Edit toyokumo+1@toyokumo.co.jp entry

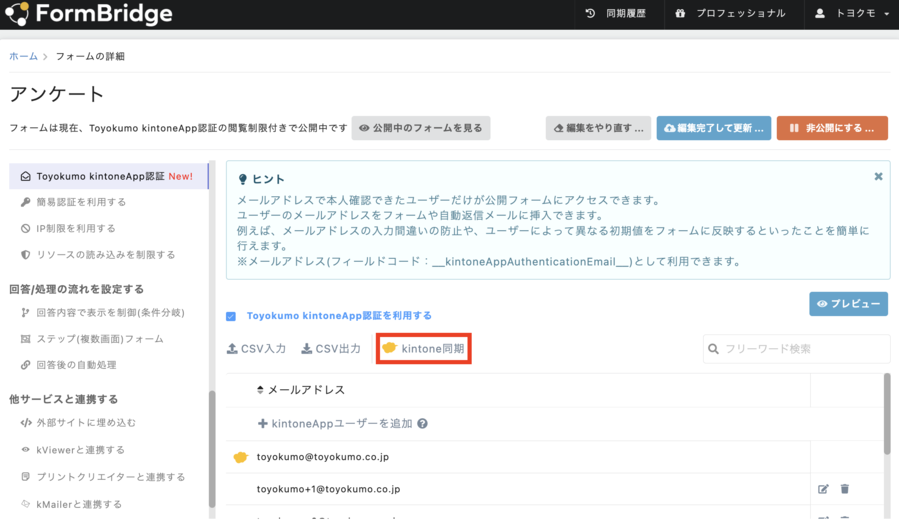tap(823, 489)
